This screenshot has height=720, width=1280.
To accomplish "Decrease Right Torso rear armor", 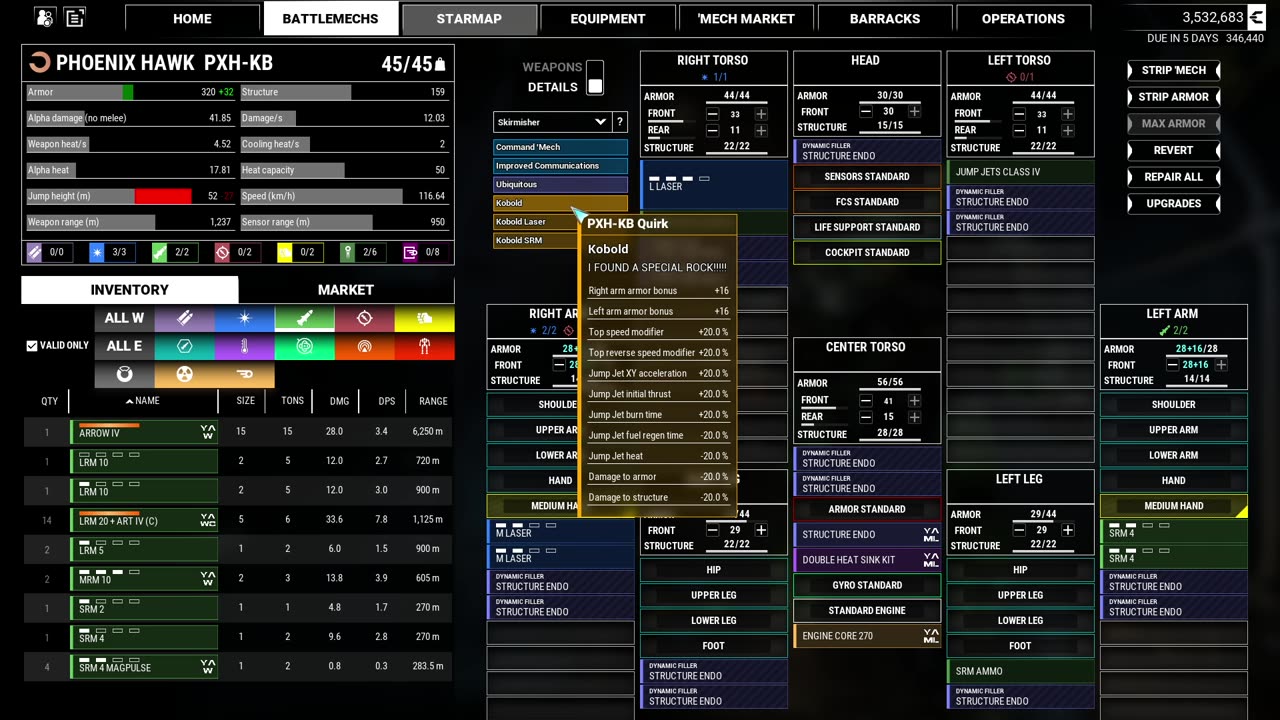I will pos(712,131).
